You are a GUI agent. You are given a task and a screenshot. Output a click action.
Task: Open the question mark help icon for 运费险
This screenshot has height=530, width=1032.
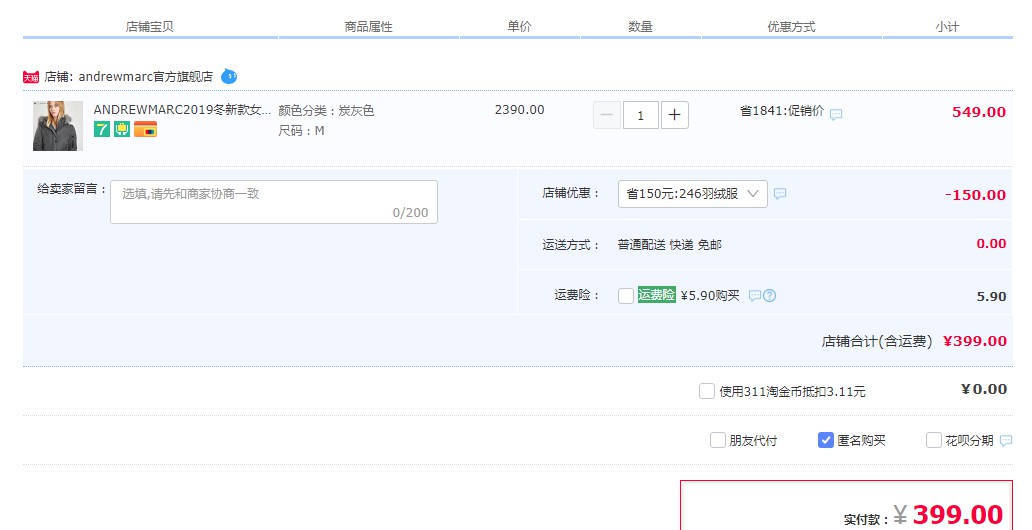(x=769, y=296)
